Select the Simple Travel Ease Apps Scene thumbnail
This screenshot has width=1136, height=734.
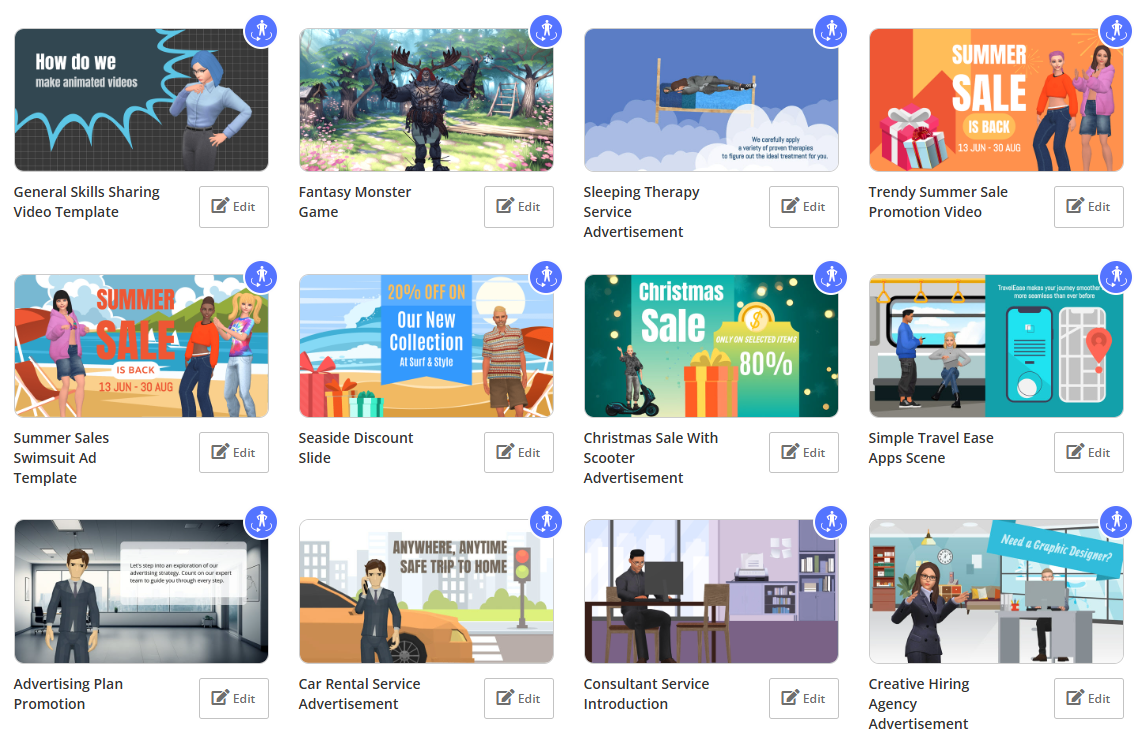[x=995, y=346]
